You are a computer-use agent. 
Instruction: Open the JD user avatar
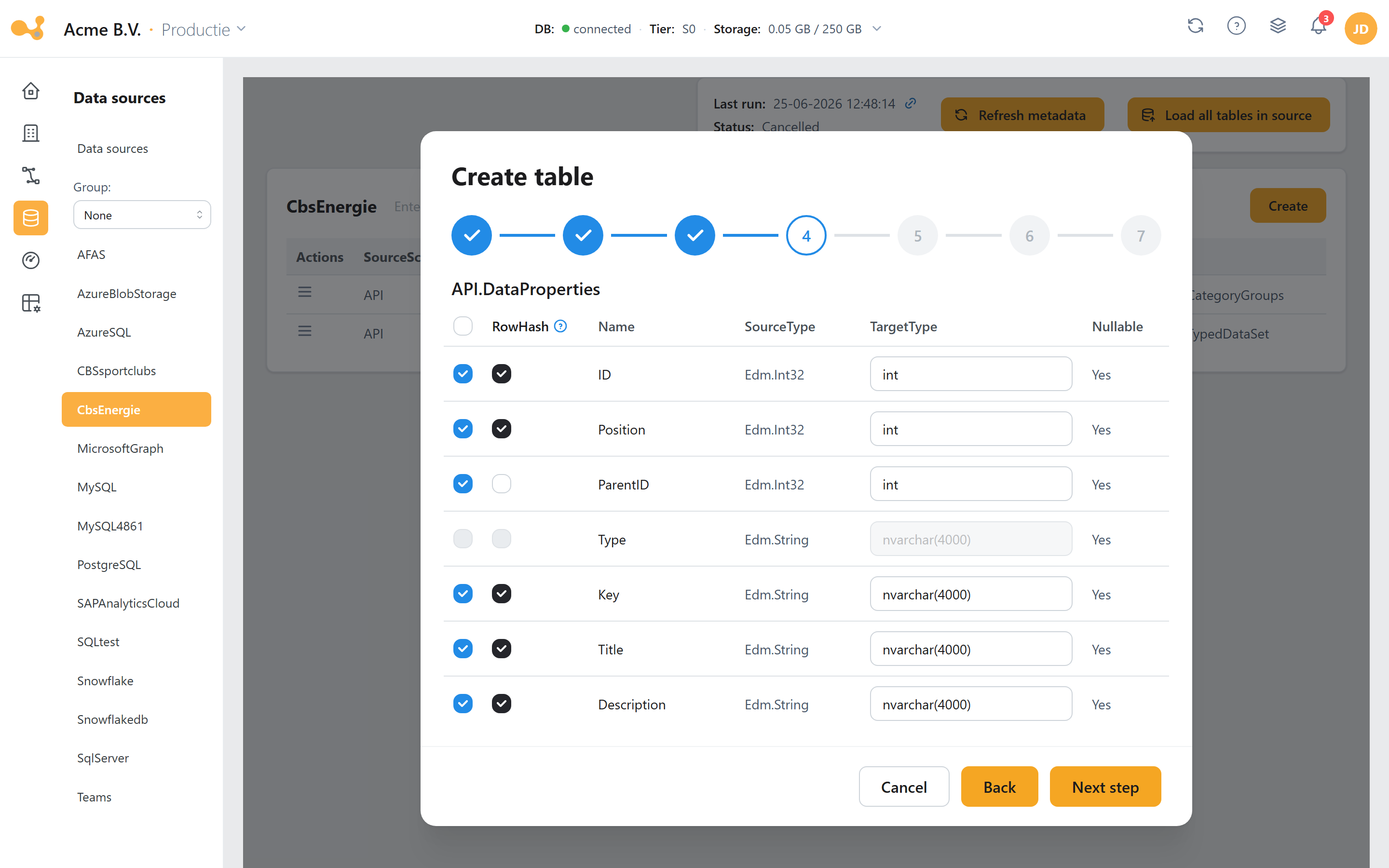1360,29
